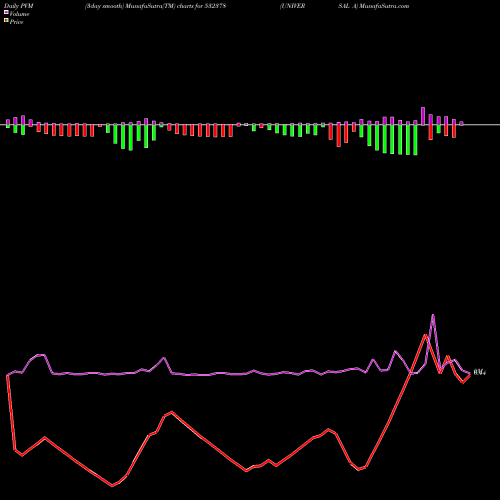Click the lowest point of the red price line

tap(112, 486)
